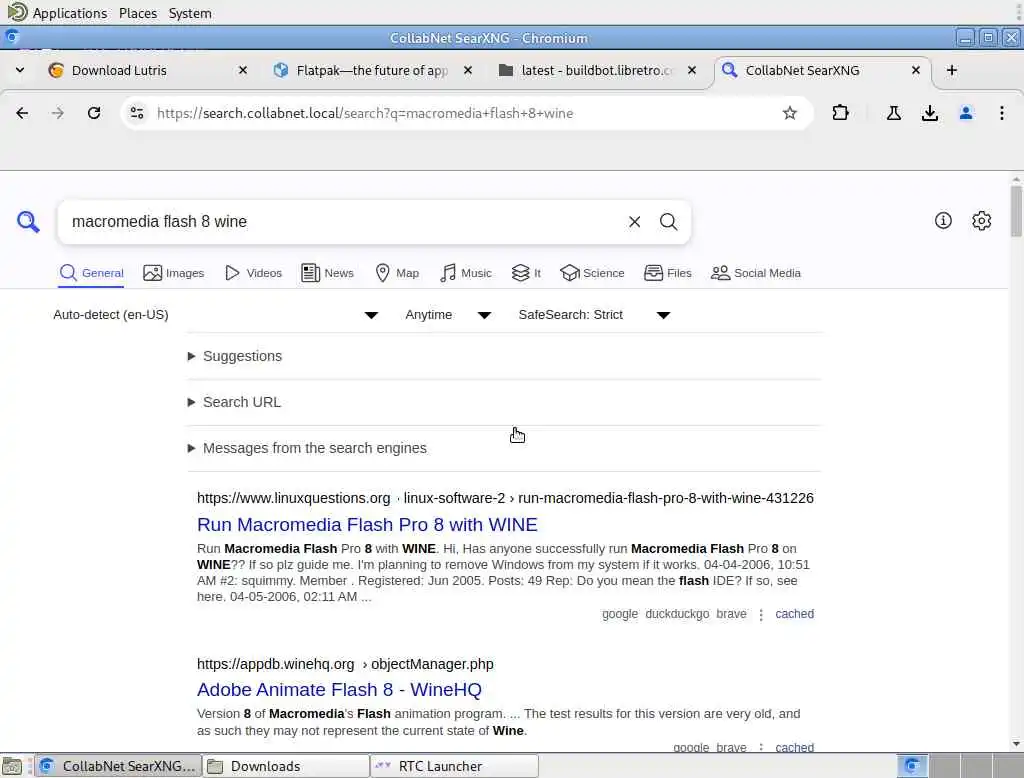Close the Flatpak tab
The height and width of the screenshot is (778, 1024).
pyautogui.click(x=468, y=70)
